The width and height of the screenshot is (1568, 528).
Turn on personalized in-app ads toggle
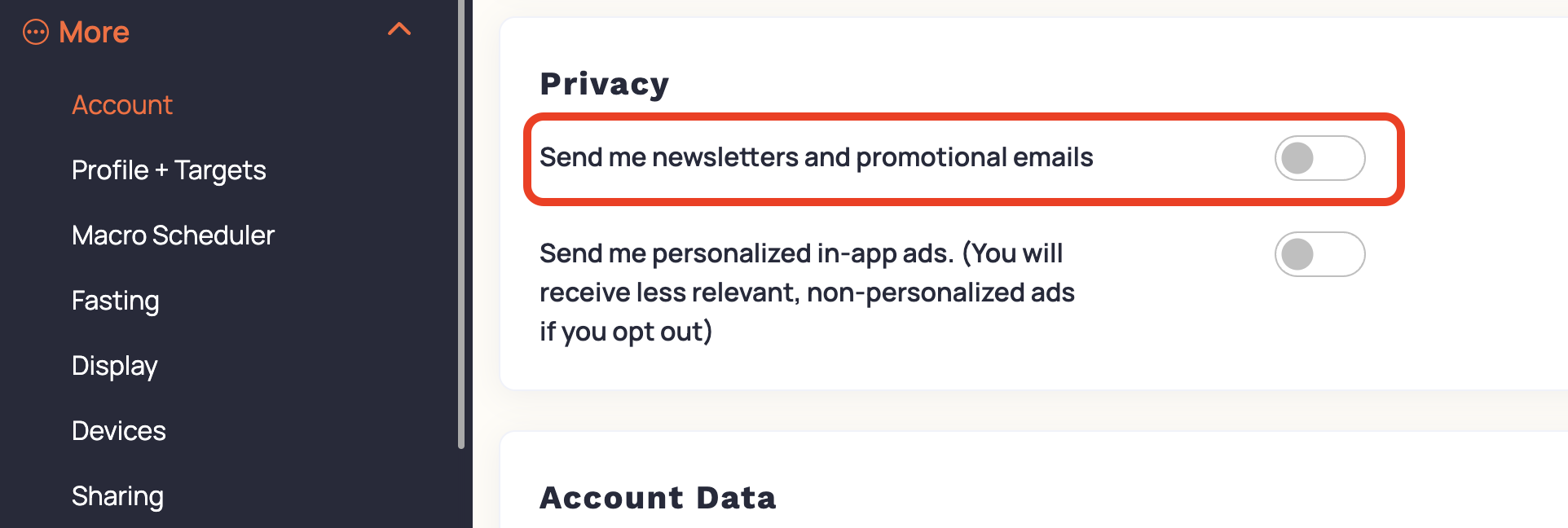[1320, 254]
